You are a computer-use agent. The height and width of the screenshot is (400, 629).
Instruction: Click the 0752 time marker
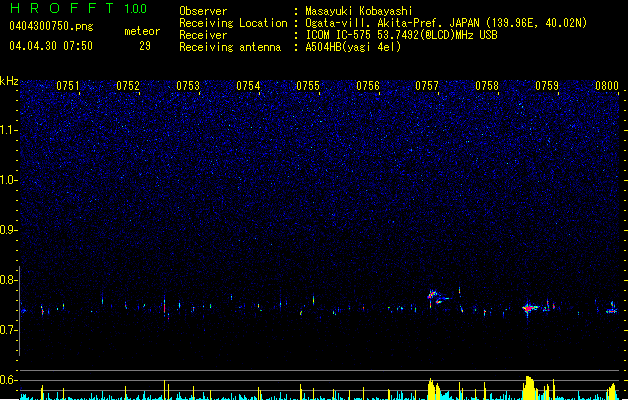point(128,86)
